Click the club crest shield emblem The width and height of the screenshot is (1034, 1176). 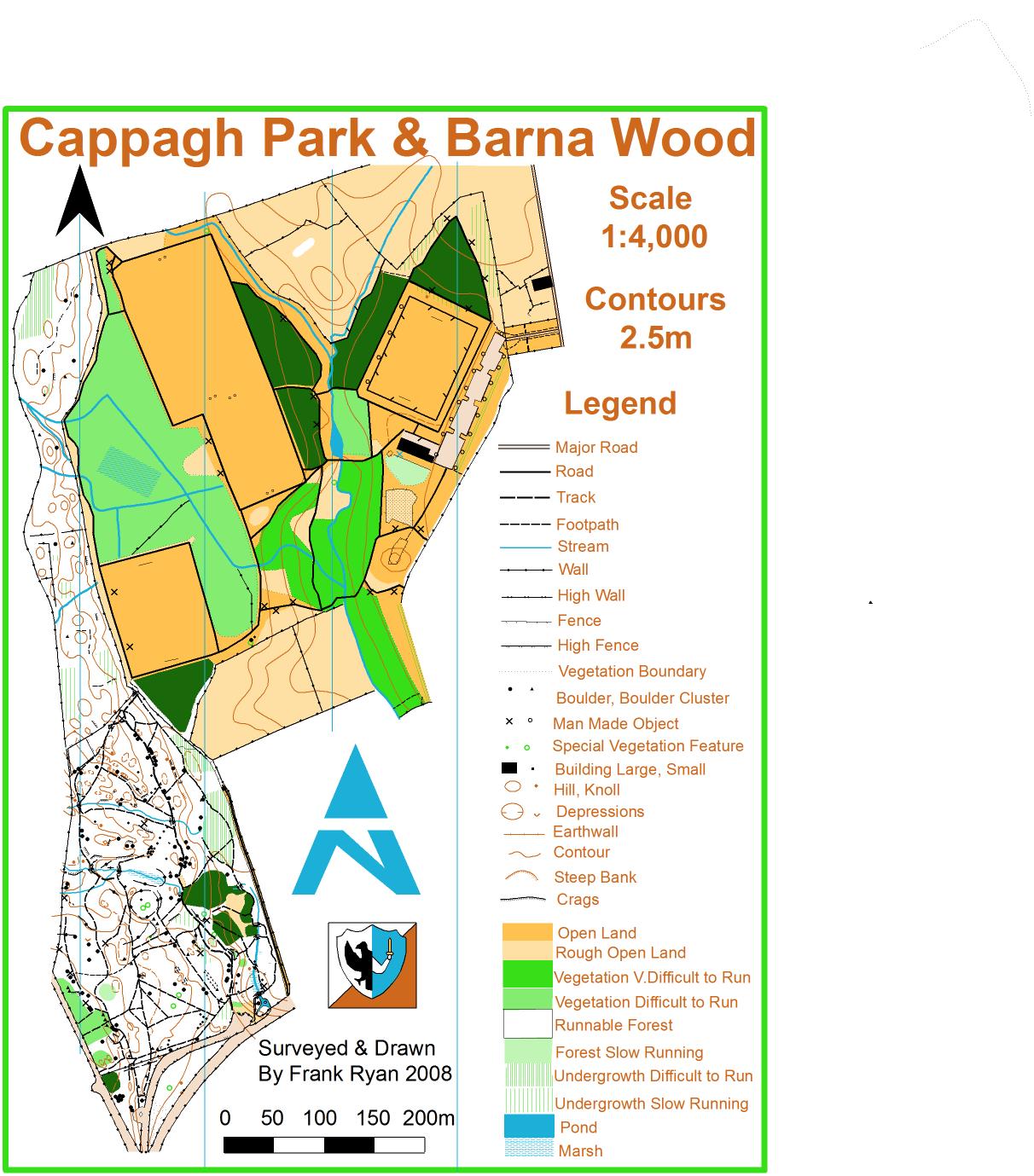pos(373,965)
